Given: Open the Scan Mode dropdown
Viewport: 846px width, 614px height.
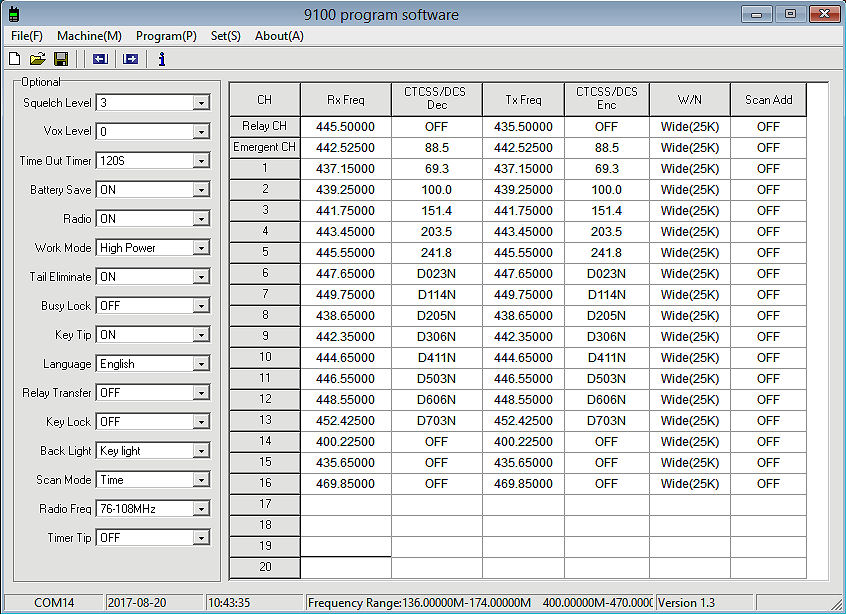Looking at the screenshot, I should [x=201, y=480].
